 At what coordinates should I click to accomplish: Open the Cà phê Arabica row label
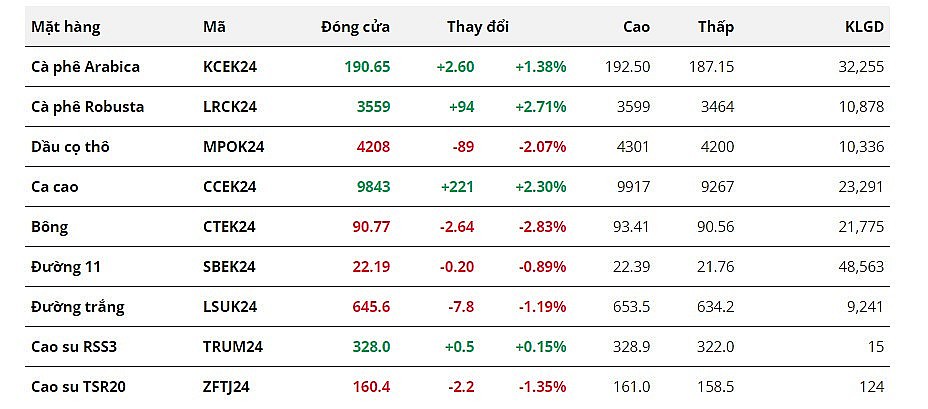[85, 67]
